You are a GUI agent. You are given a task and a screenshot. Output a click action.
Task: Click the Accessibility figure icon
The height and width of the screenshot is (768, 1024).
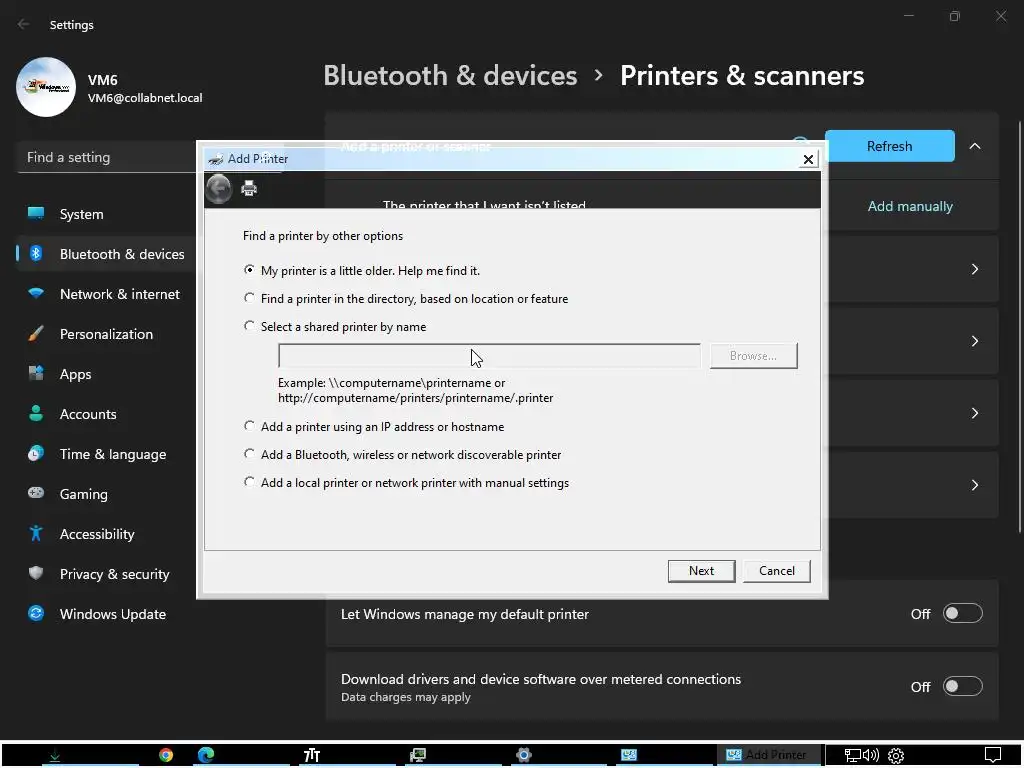coord(36,534)
